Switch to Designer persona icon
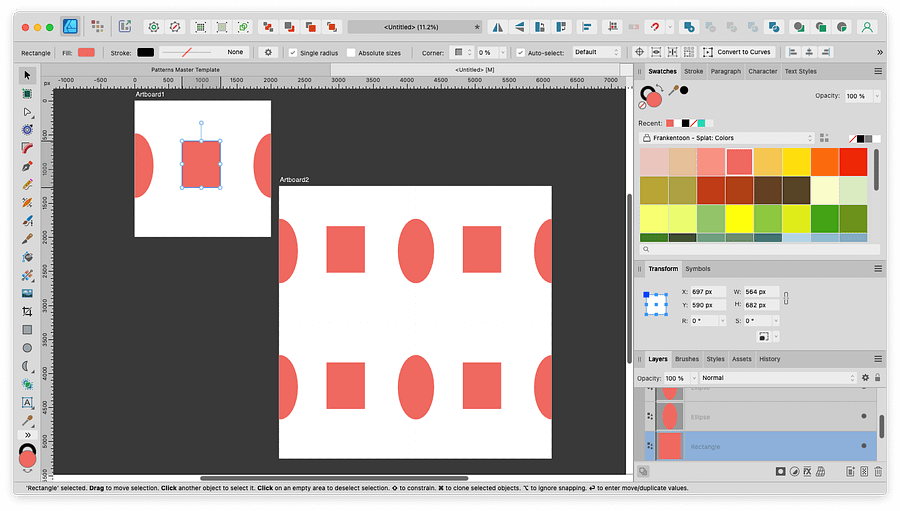 pos(70,26)
